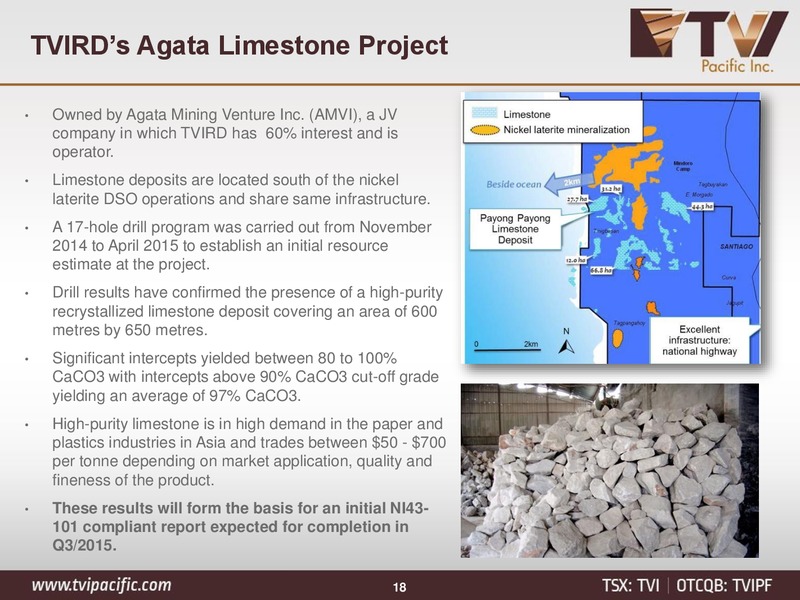
Task: Click the slide title 'TVIRD's Agata Limestone Project'
Action: 239,45
